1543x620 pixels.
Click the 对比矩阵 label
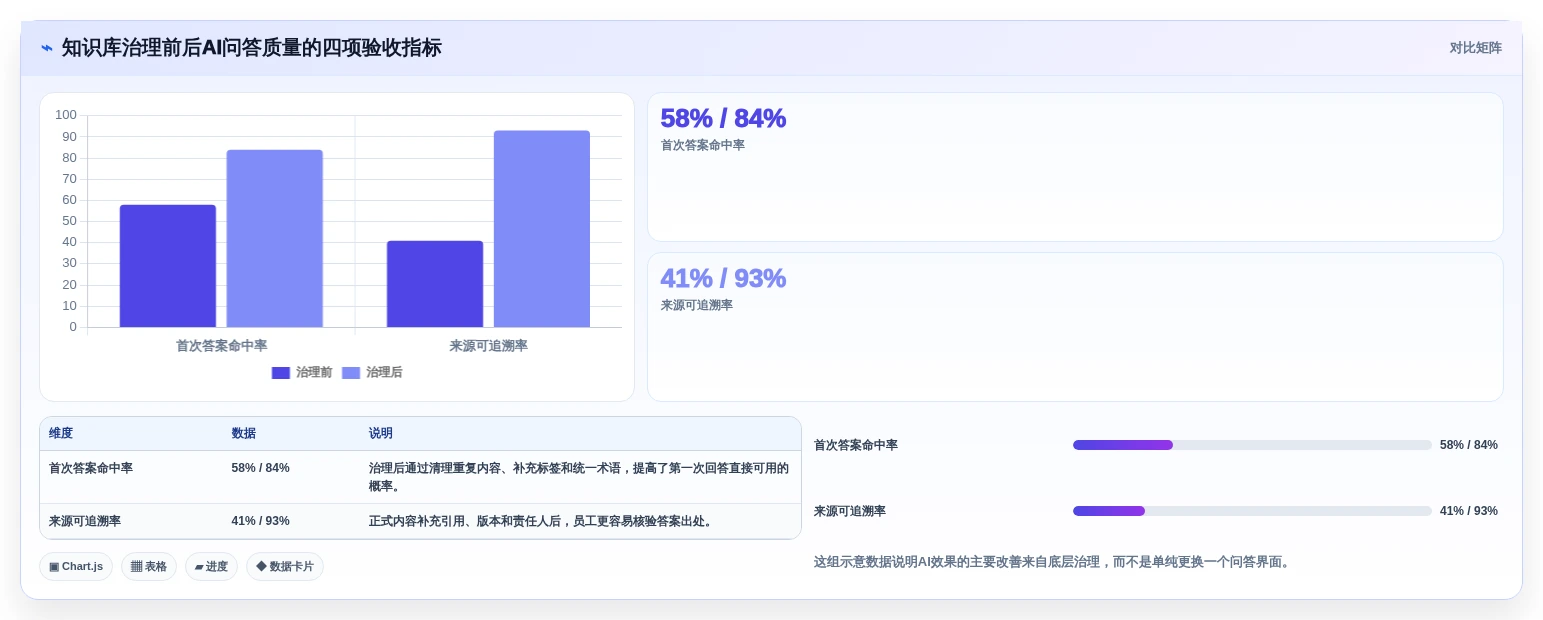coord(1475,48)
